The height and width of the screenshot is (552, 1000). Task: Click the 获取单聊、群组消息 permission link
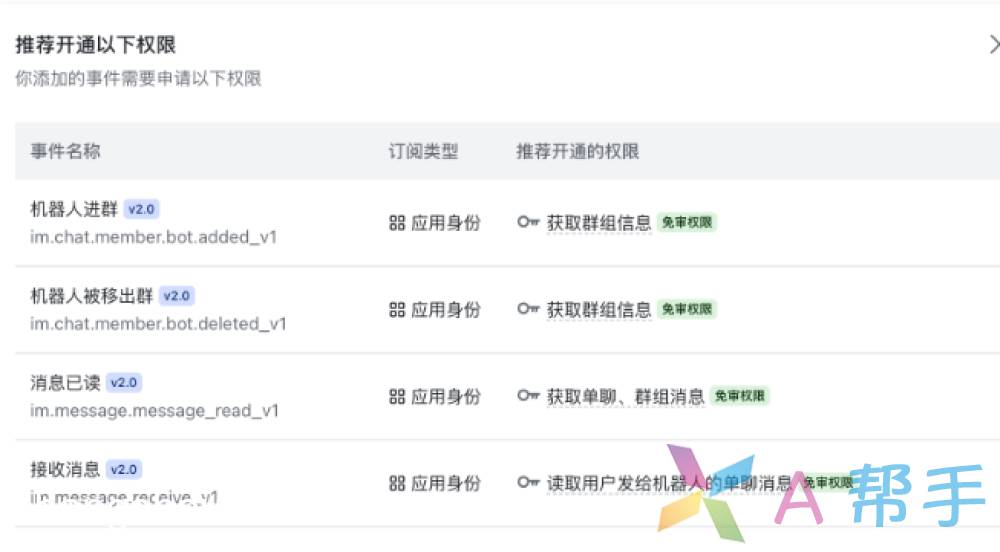tap(625, 397)
